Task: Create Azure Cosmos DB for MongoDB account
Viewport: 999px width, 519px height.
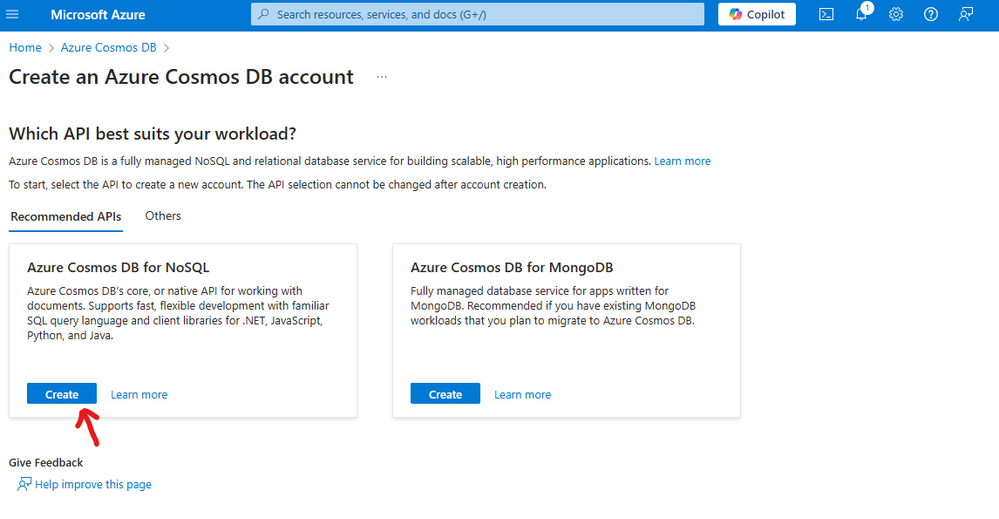Action: [x=445, y=394]
